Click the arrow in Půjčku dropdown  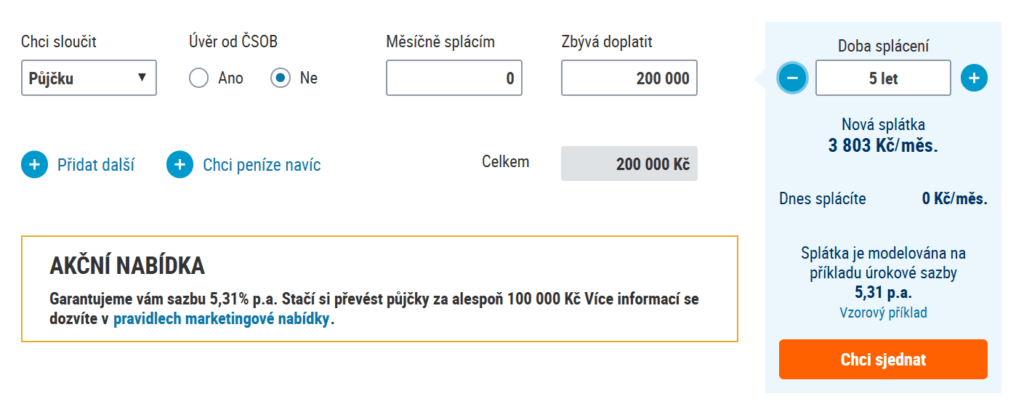coord(142,78)
